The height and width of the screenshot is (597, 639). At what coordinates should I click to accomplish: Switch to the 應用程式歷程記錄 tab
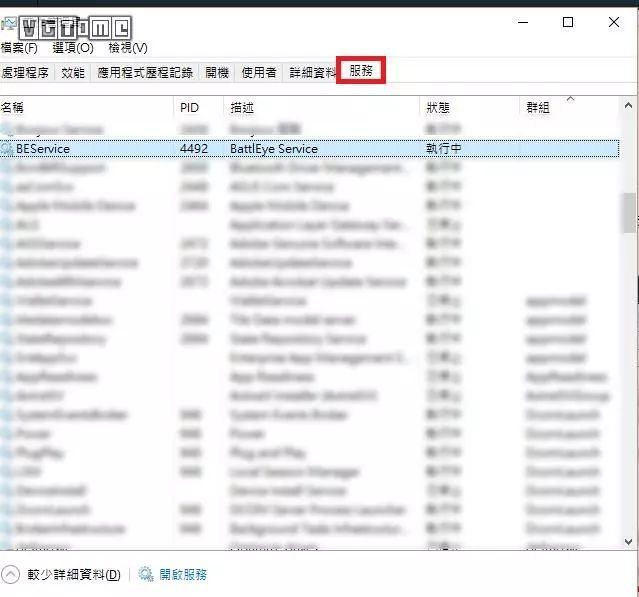[x=145, y=73]
